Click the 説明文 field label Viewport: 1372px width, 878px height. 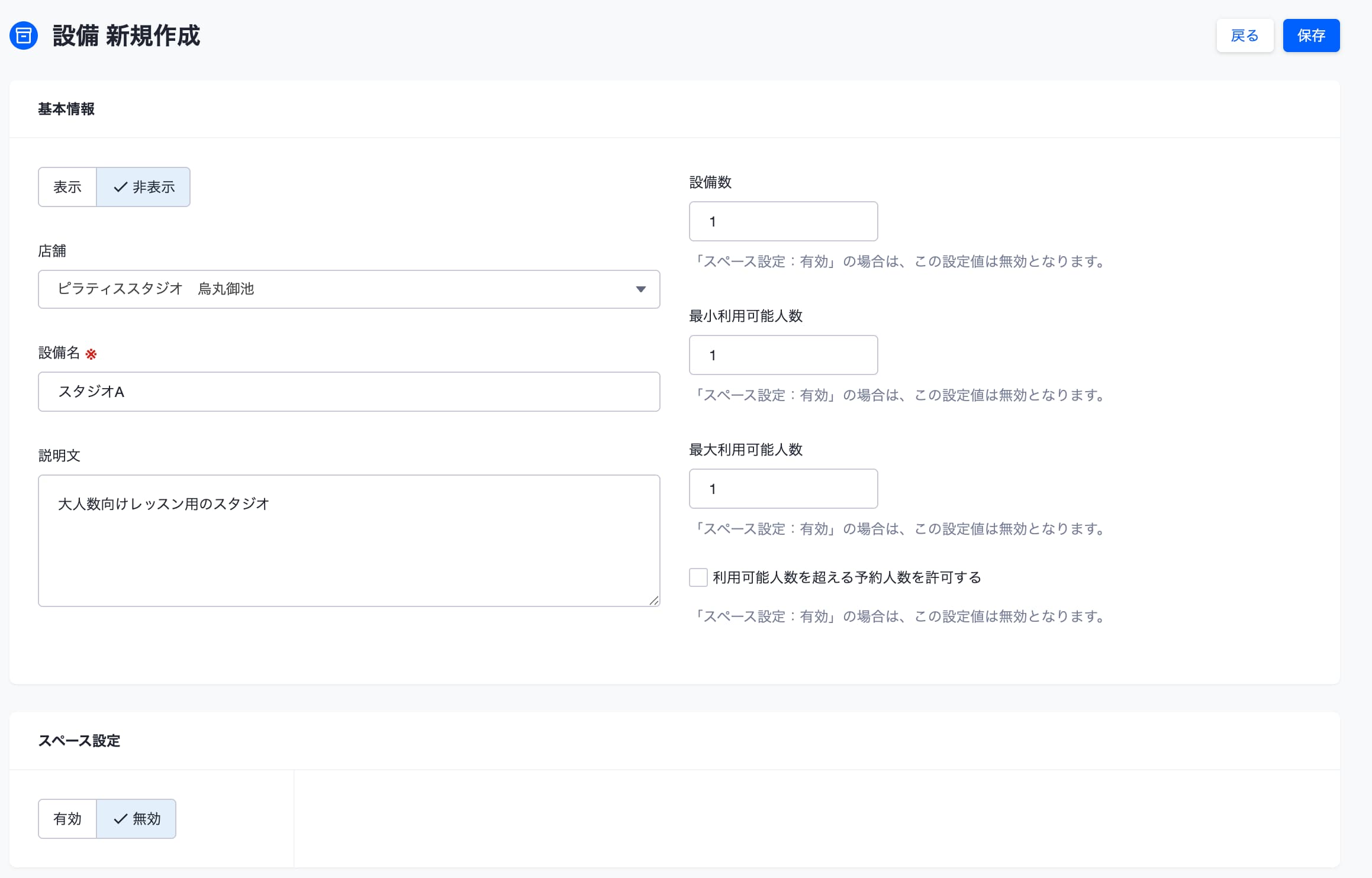click(x=59, y=456)
